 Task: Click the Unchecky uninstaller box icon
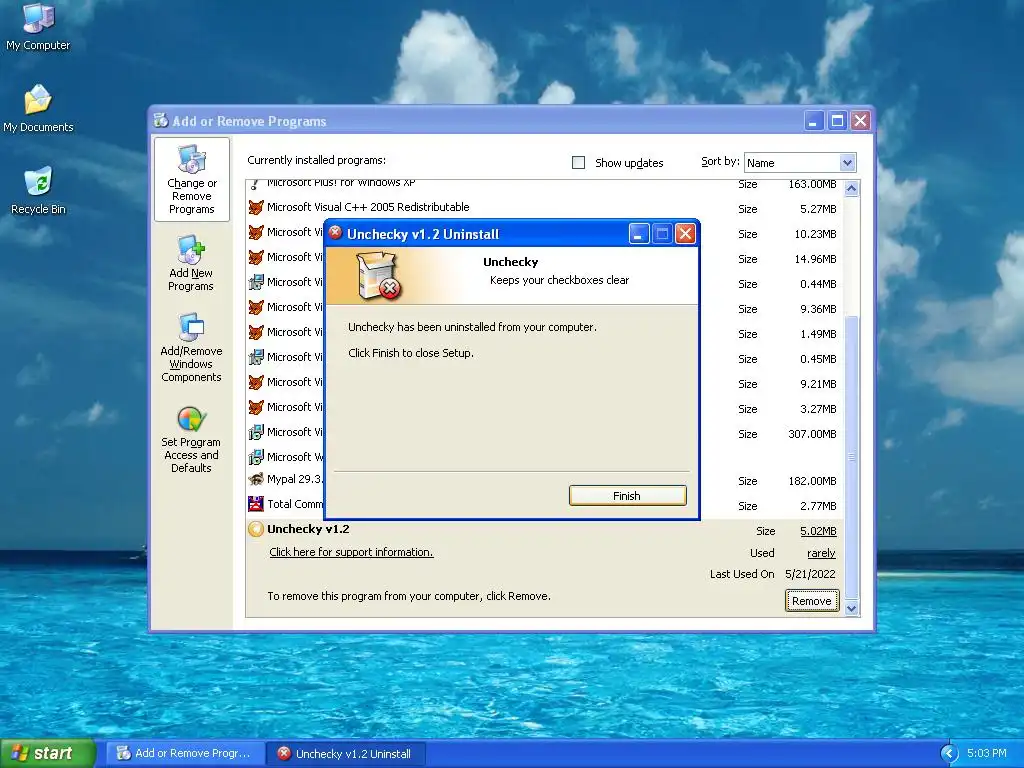[378, 276]
